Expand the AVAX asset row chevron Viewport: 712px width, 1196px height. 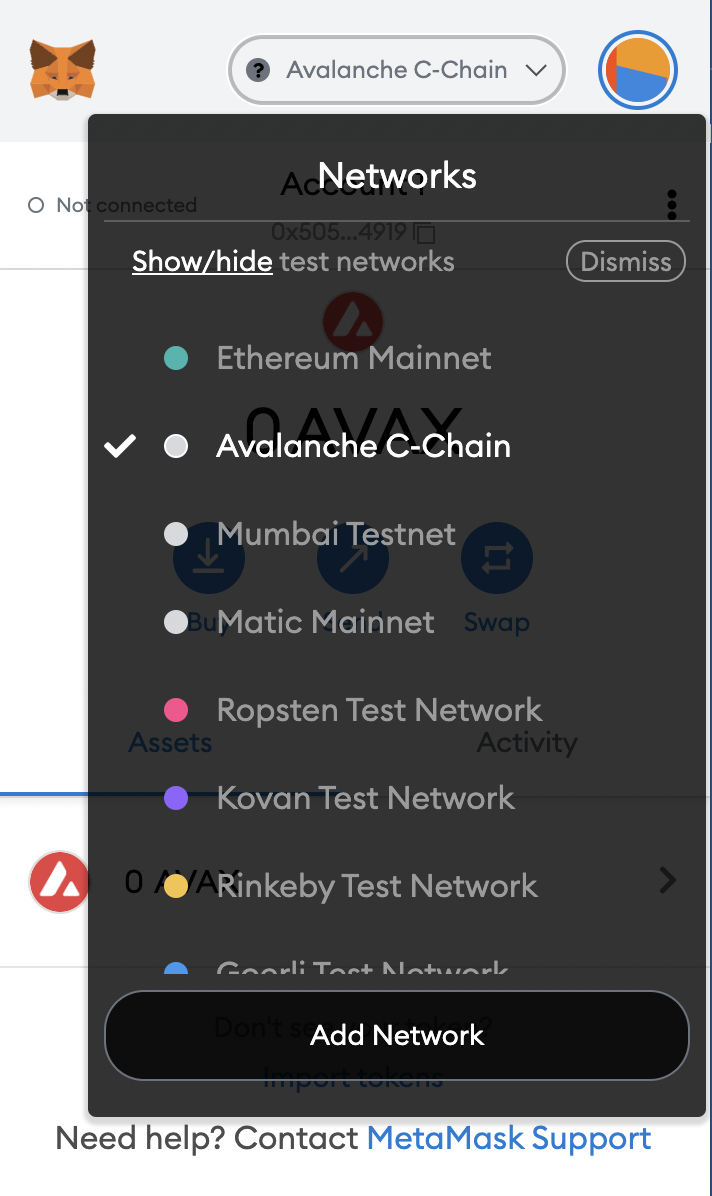click(x=668, y=880)
